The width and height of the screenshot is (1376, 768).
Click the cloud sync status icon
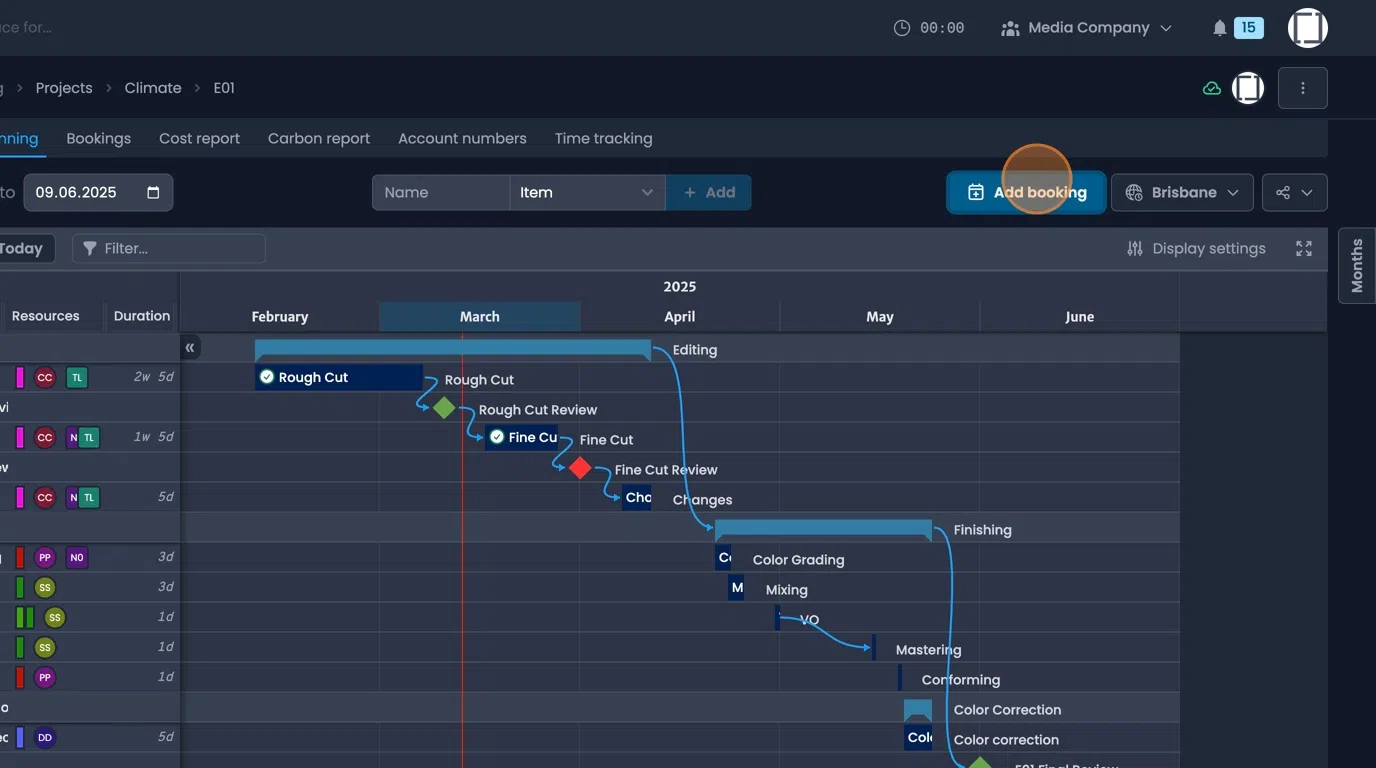(x=1211, y=88)
